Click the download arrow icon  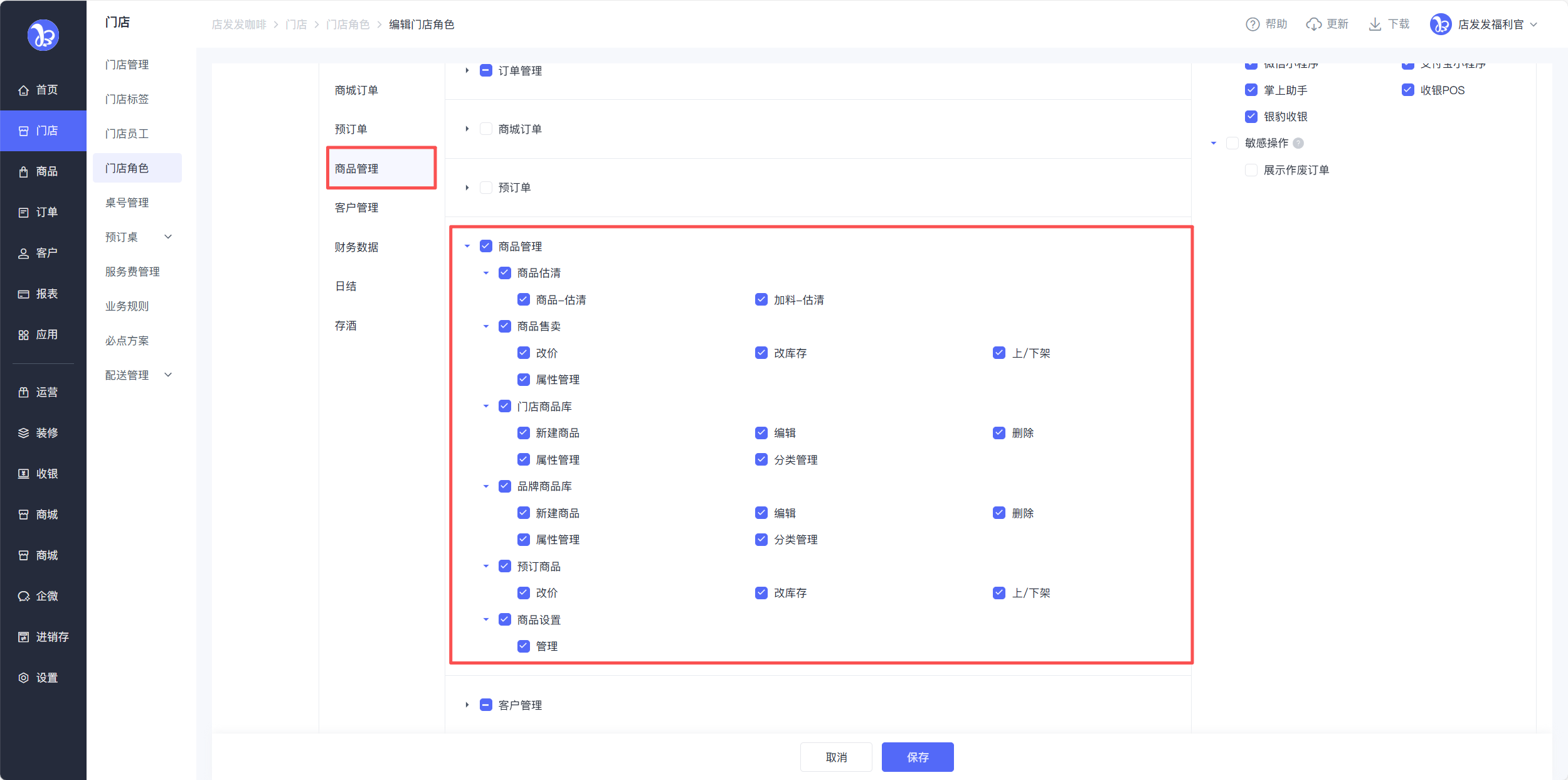click(x=1374, y=24)
